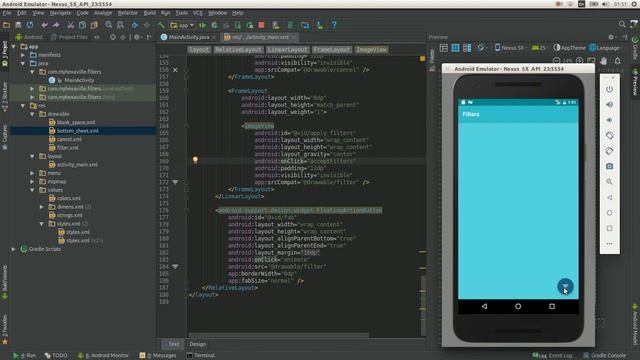This screenshot has height=360, width=640.
Task: Click the Make Project hammer icon
Action: [161, 25]
